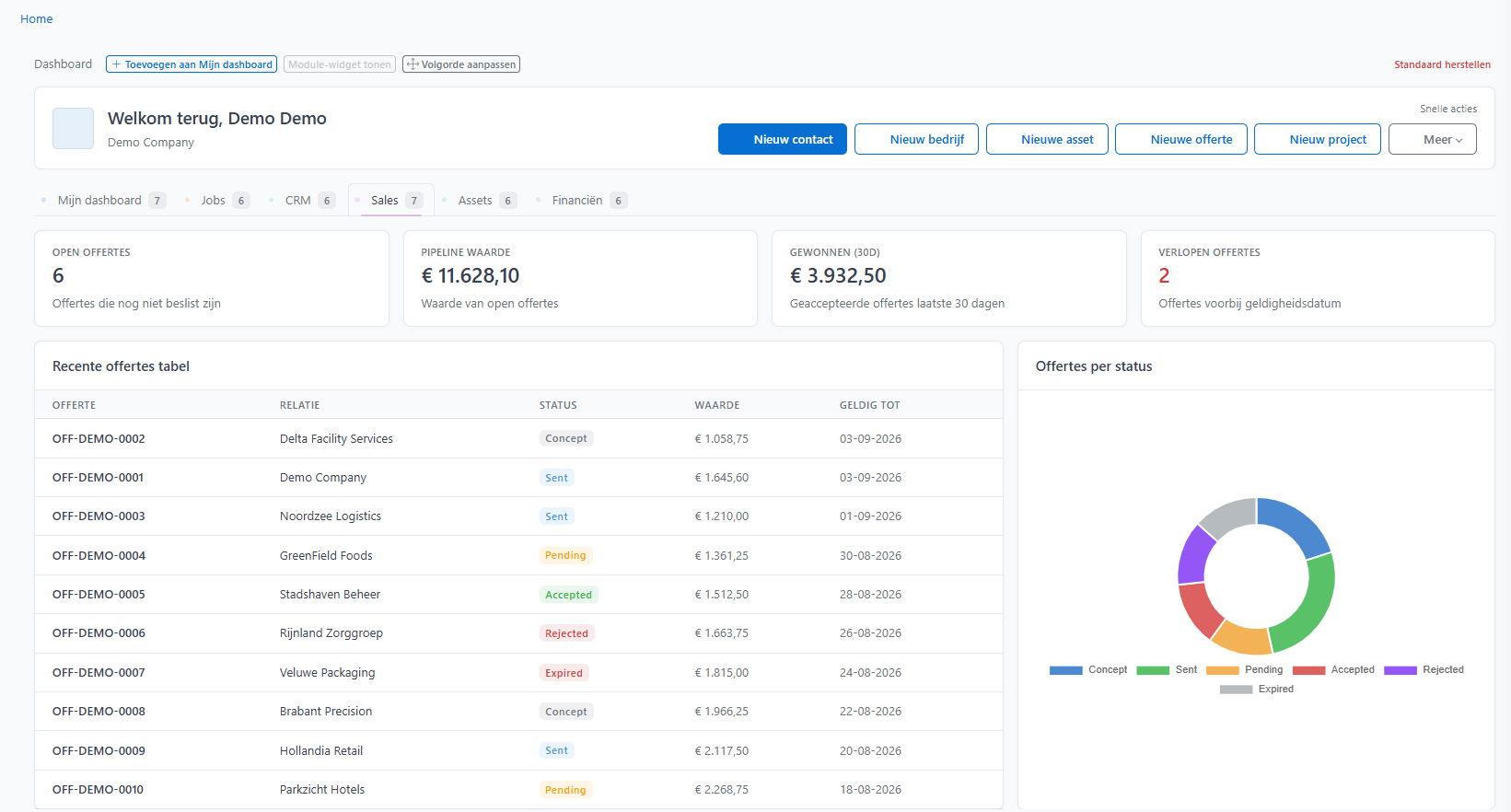Open offerte OFF-DEMO-0004
This screenshot has width=1511, height=812.
coord(99,556)
